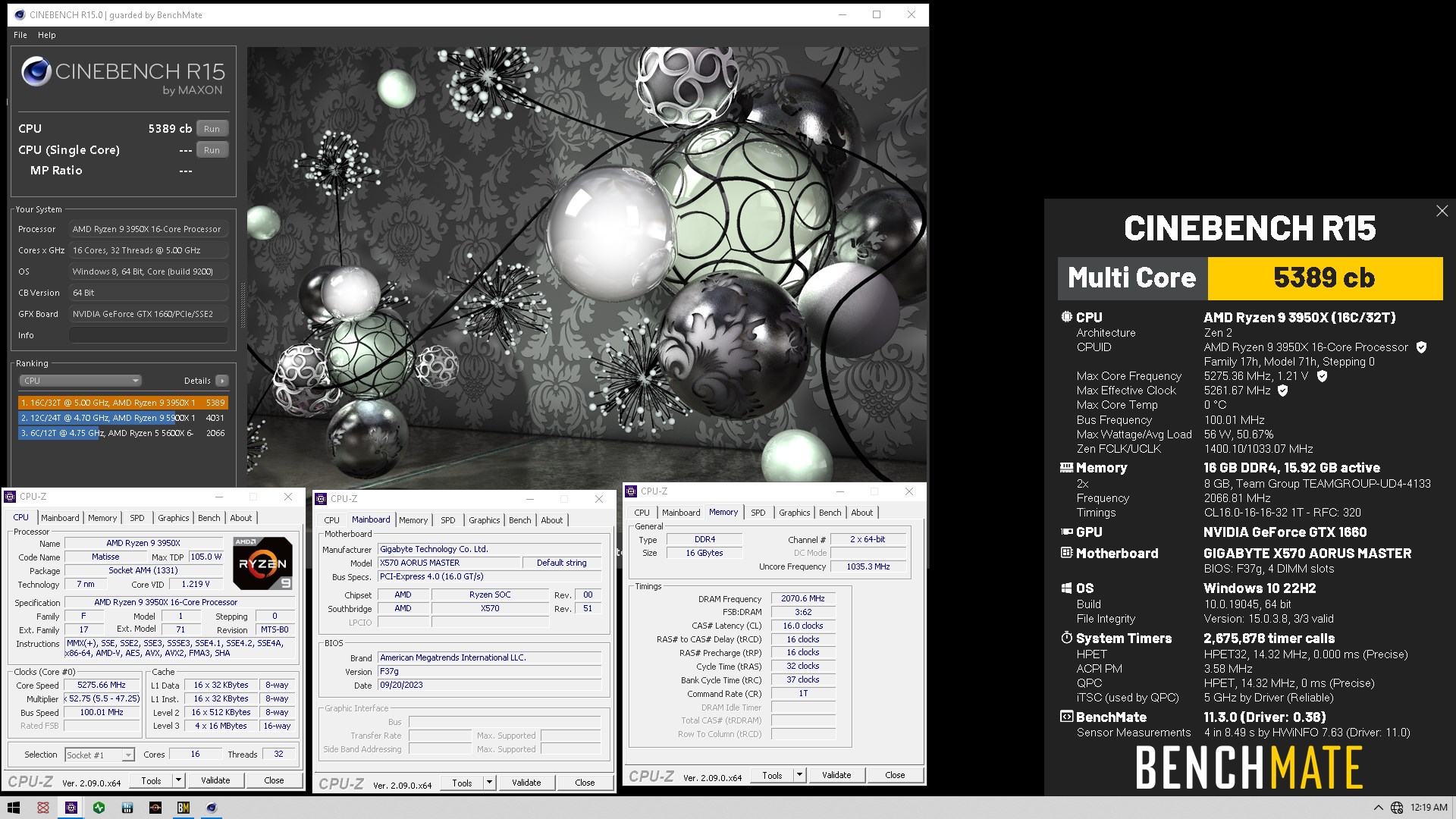Switch to Cinebench via its taskbar icon

click(212, 808)
